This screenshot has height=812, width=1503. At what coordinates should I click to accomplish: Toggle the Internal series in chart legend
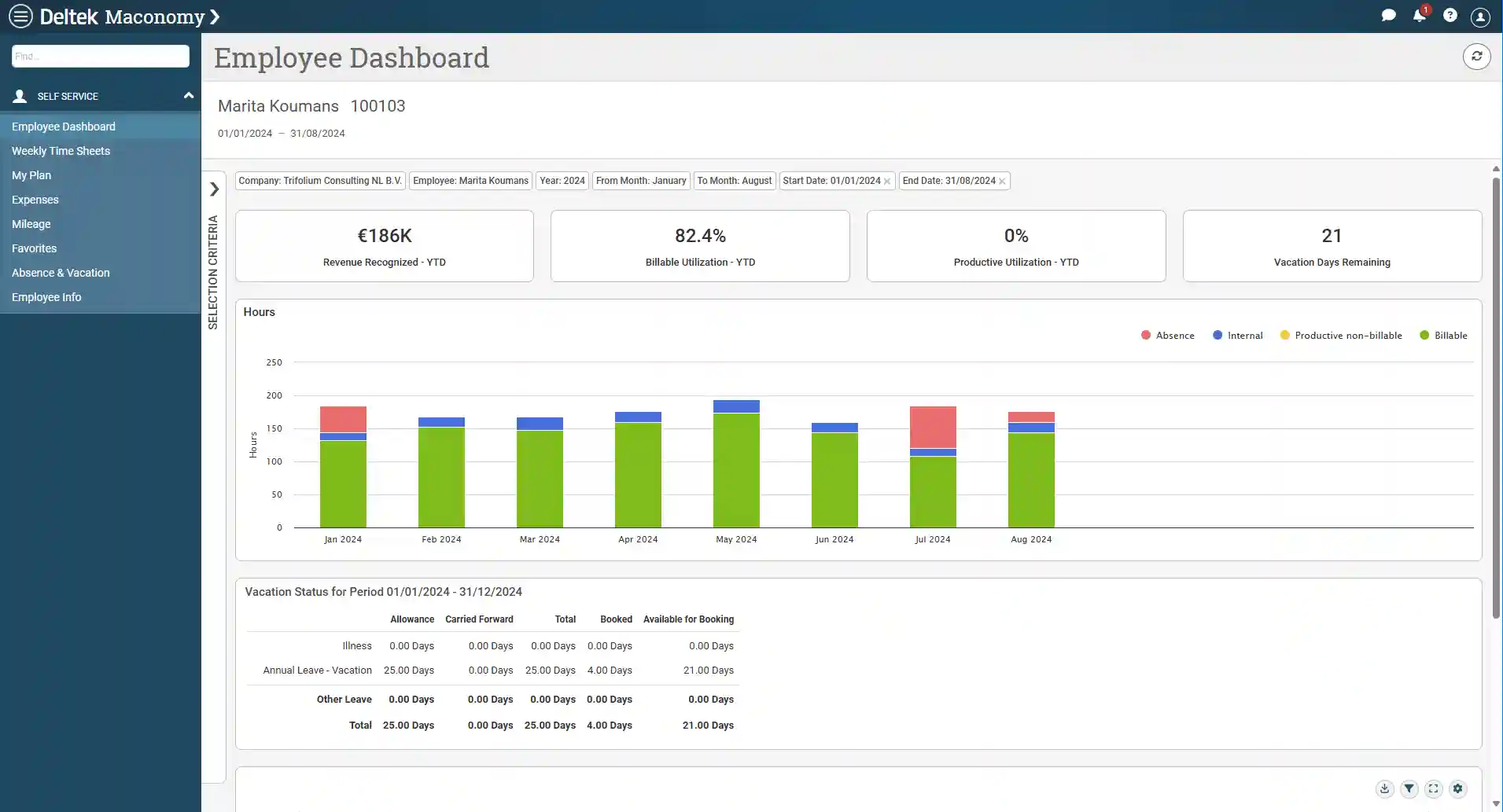pyautogui.click(x=1237, y=336)
